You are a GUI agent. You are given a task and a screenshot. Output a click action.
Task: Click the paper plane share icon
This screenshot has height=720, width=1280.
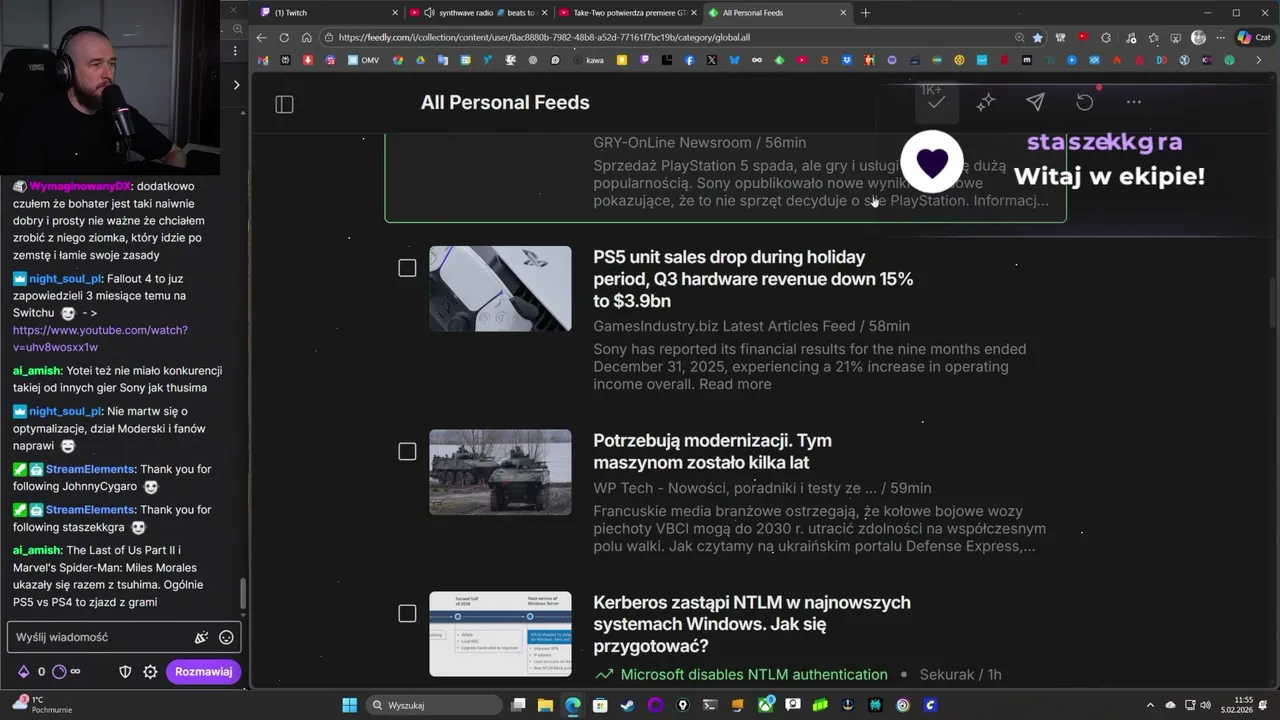1035,102
